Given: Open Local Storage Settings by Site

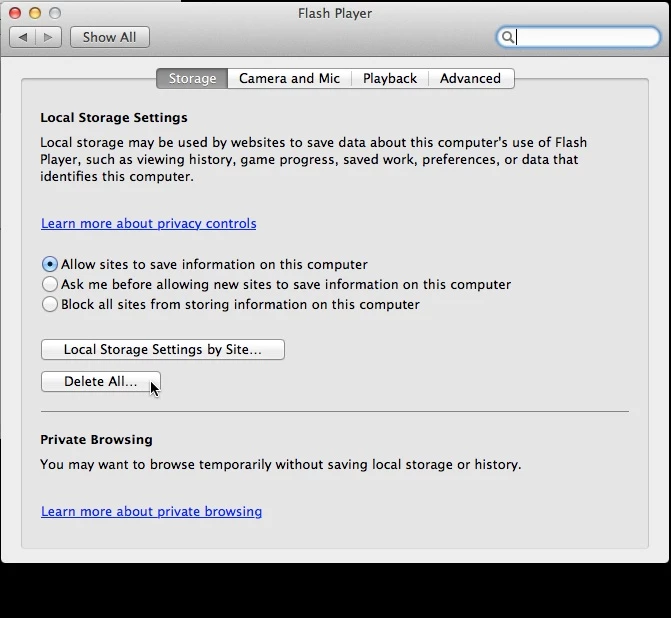Looking at the screenshot, I should (163, 349).
